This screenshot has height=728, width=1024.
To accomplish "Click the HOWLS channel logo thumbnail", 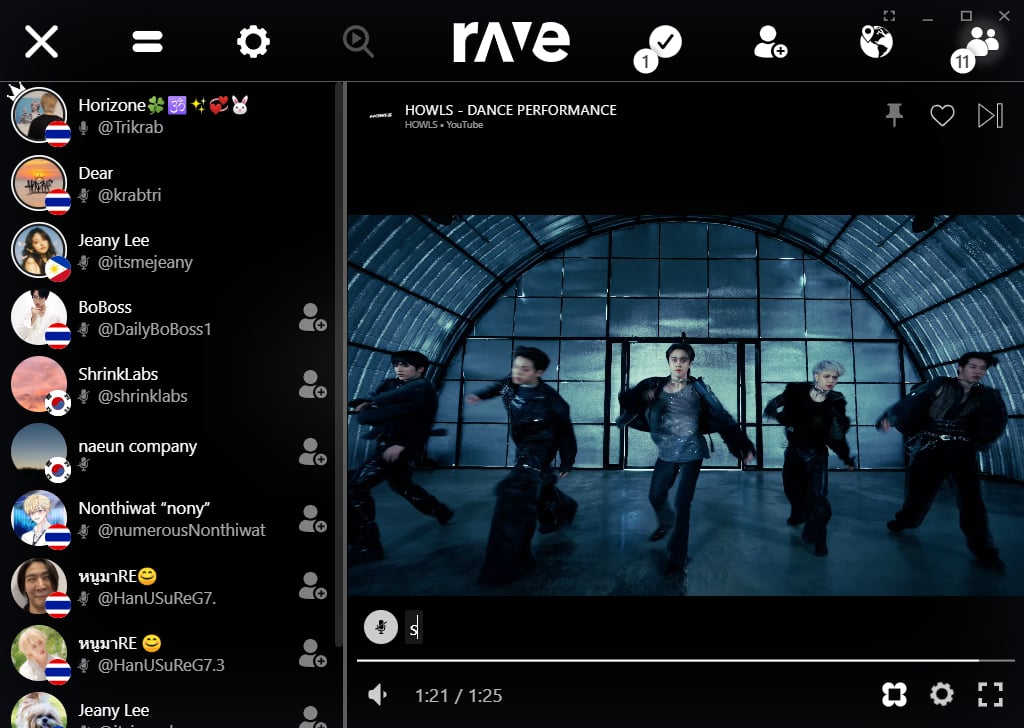I will [x=381, y=116].
